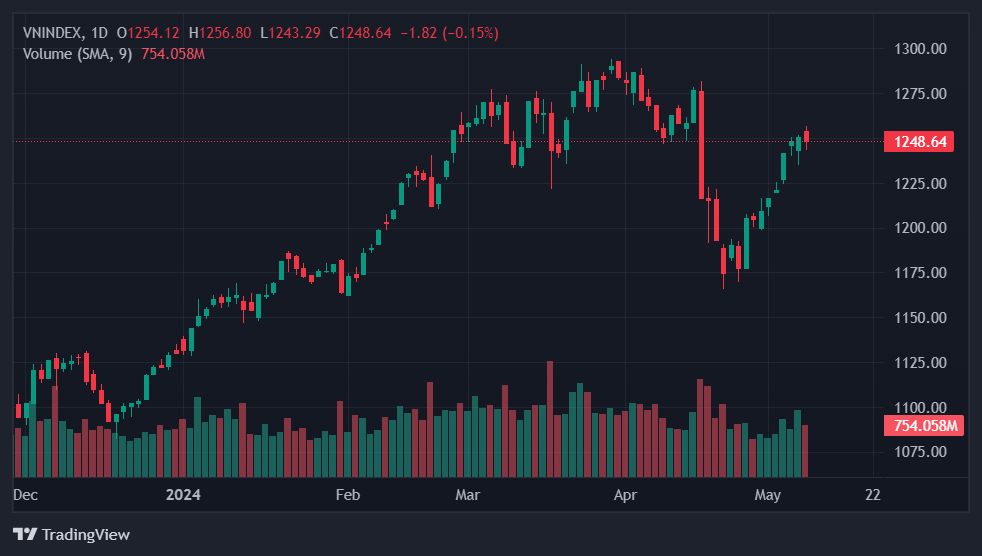Open the TradingView text link
The height and width of the screenshot is (556, 982).
[85, 535]
